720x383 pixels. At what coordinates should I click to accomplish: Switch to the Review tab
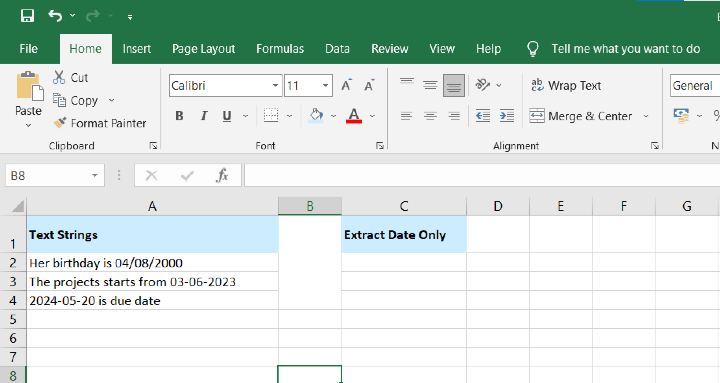(x=390, y=49)
